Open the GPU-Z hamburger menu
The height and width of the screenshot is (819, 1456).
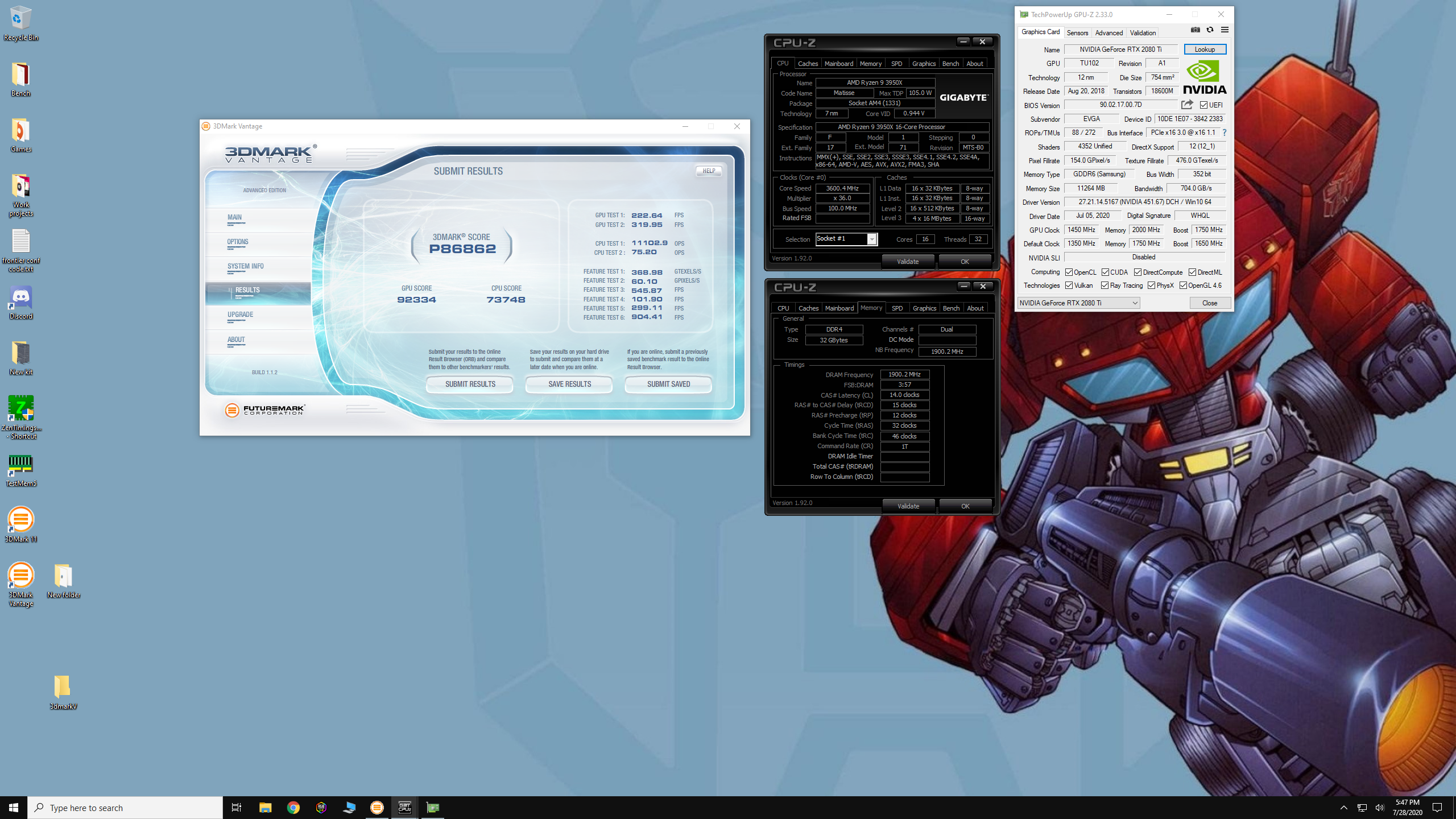pyautogui.click(x=1225, y=30)
